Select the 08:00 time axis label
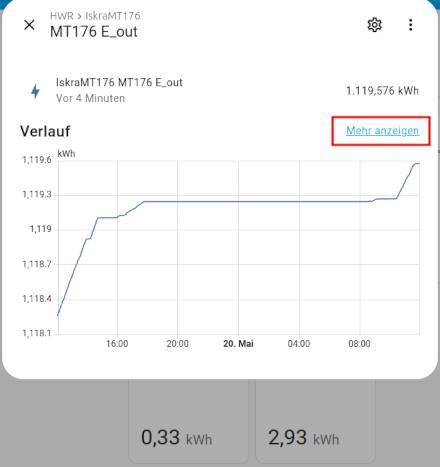 tap(359, 344)
